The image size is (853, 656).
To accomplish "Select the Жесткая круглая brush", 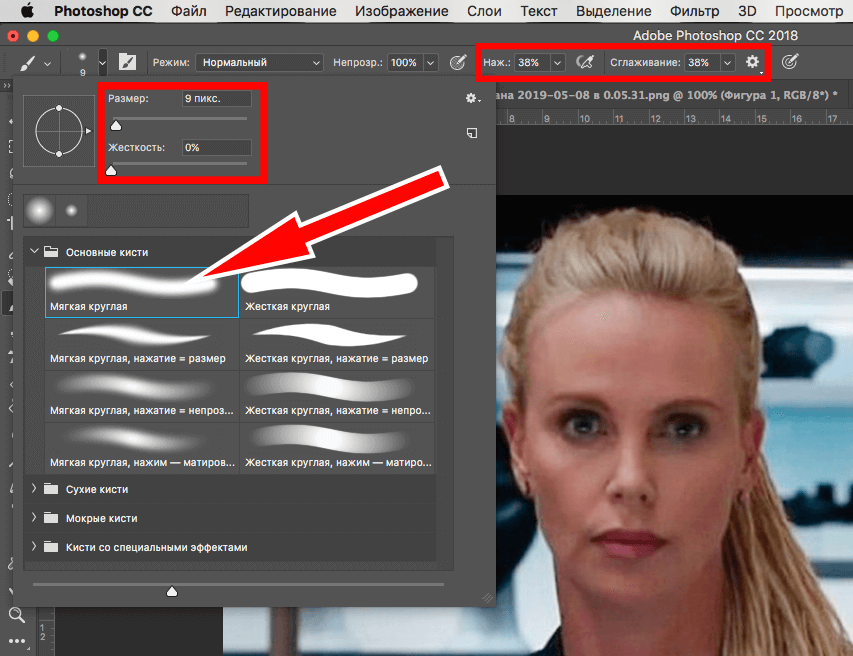I will 337,291.
